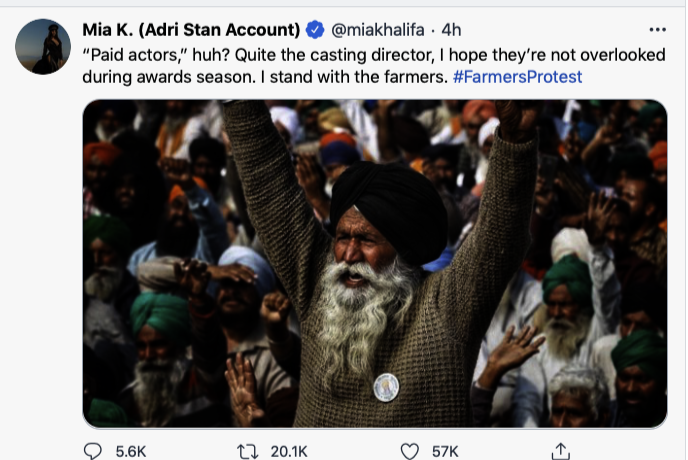The width and height of the screenshot is (688, 460).
Task: Enlarge the farmers protest photo
Action: (x=374, y=263)
